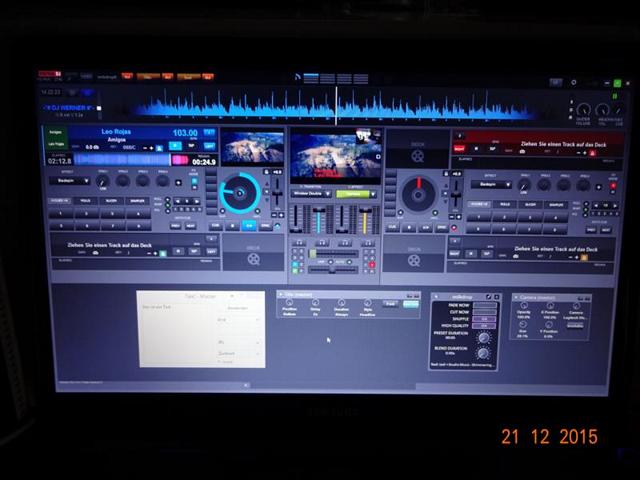Click the center master video preview
This screenshot has height=480, width=640.
tap(336, 156)
